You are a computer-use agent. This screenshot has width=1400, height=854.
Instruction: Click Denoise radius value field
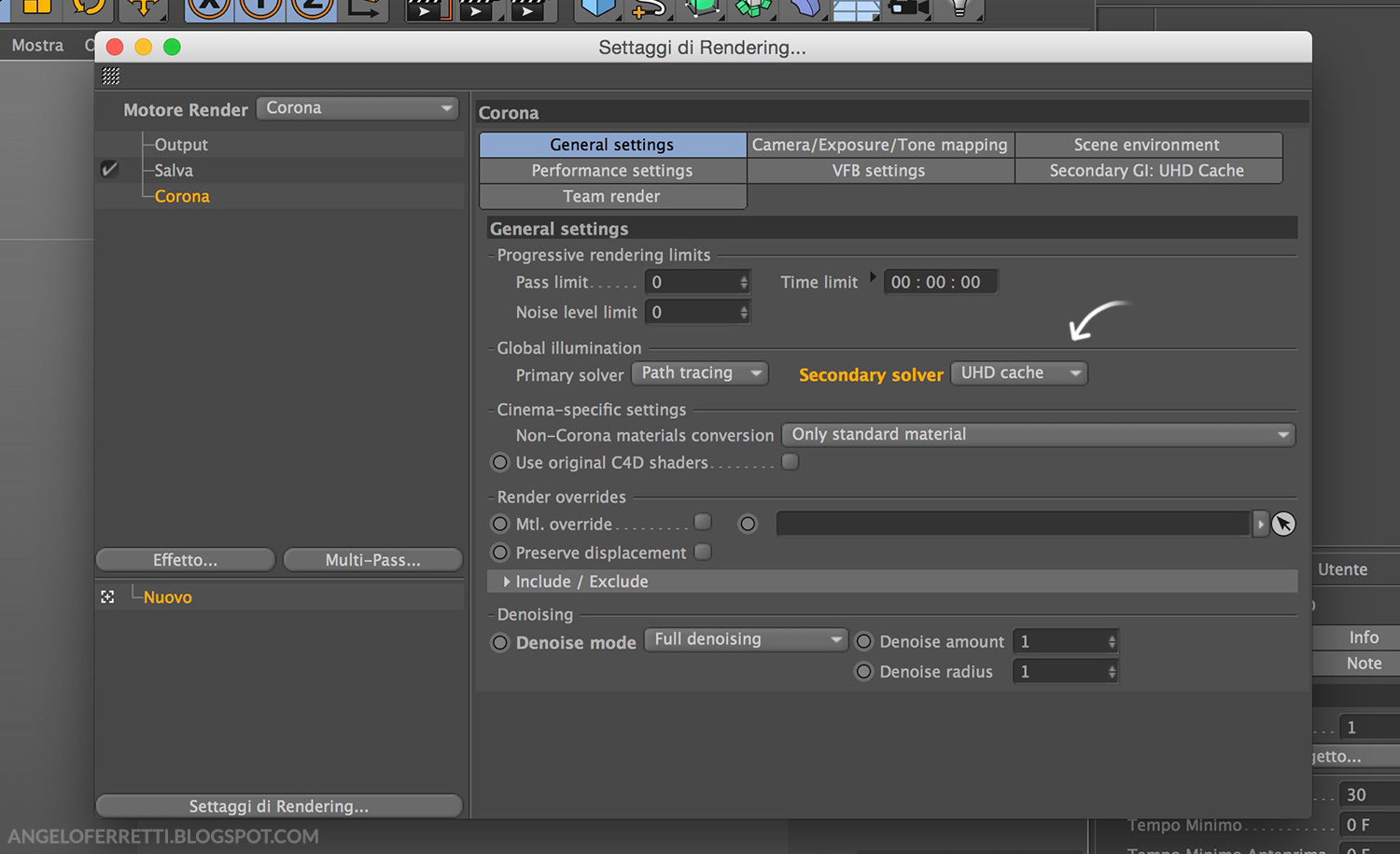point(1059,671)
